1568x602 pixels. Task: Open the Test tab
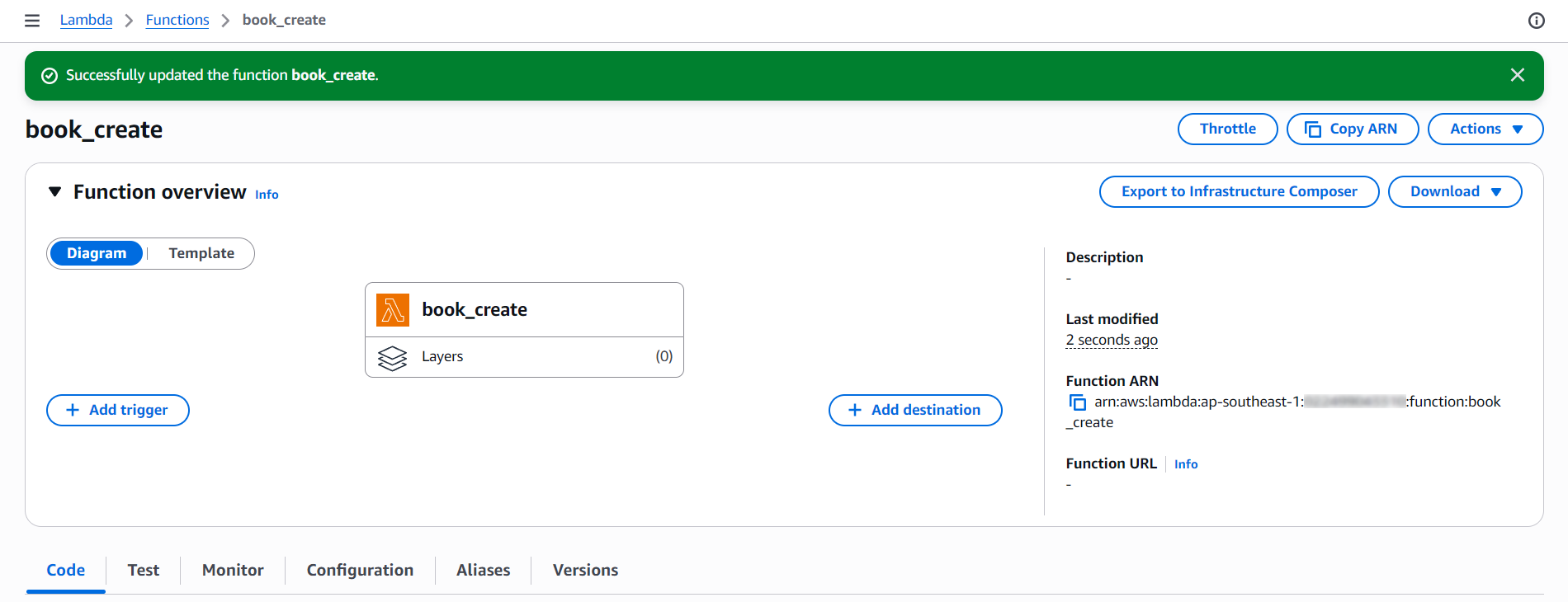pyautogui.click(x=144, y=570)
